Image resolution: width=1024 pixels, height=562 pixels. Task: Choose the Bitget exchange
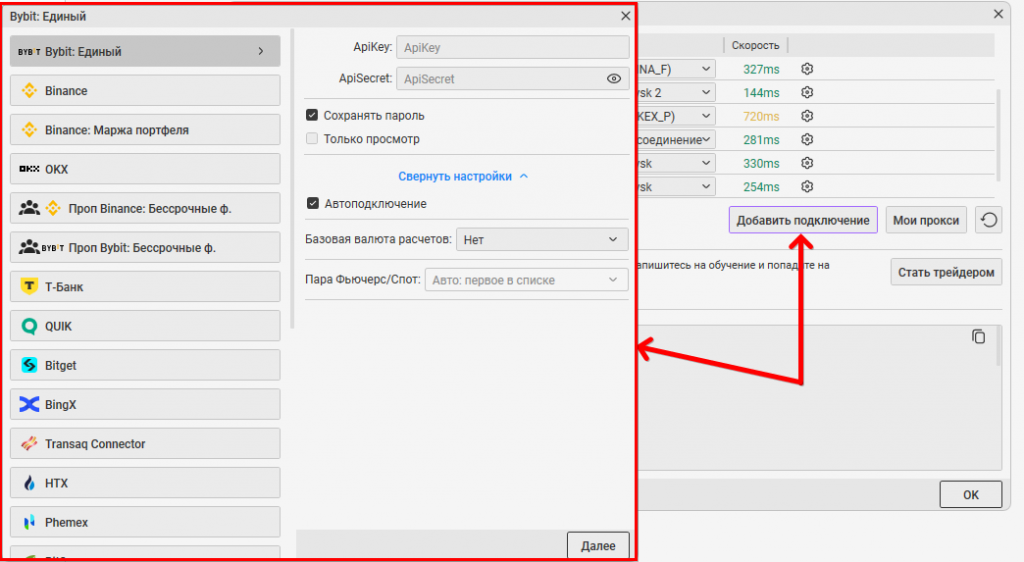click(x=145, y=364)
